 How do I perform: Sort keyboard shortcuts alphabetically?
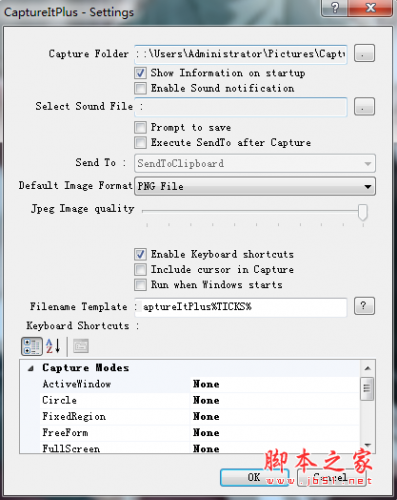(x=53, y=346)
